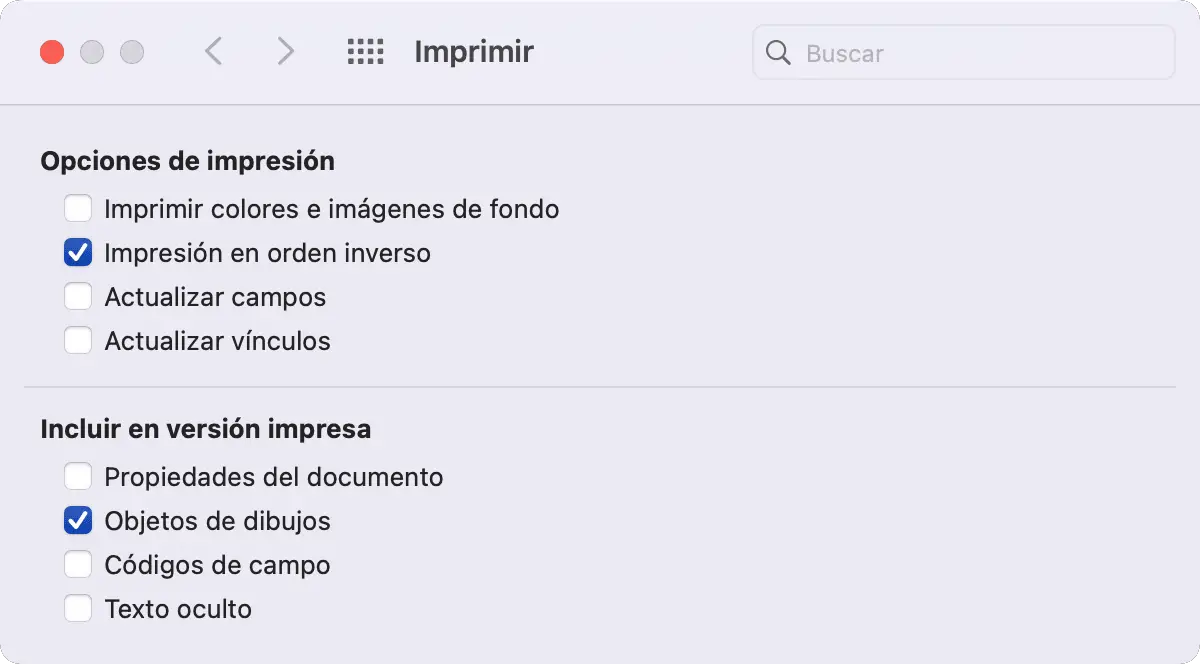Focus the Buscar search field
1200x664 pixels.
click(964, 52)
